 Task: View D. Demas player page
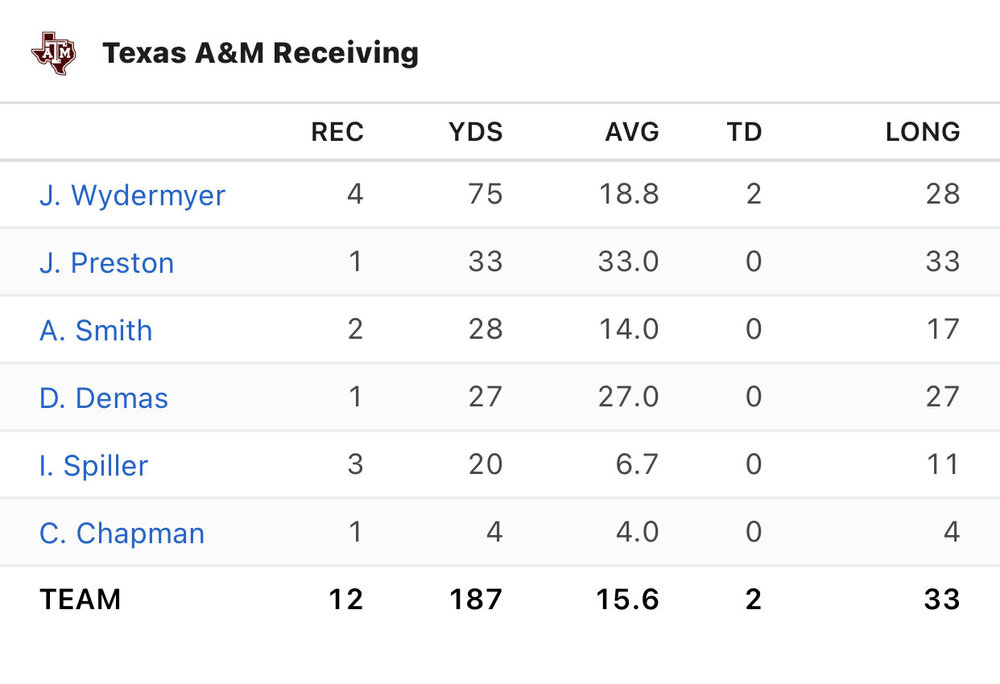[103, 397]
